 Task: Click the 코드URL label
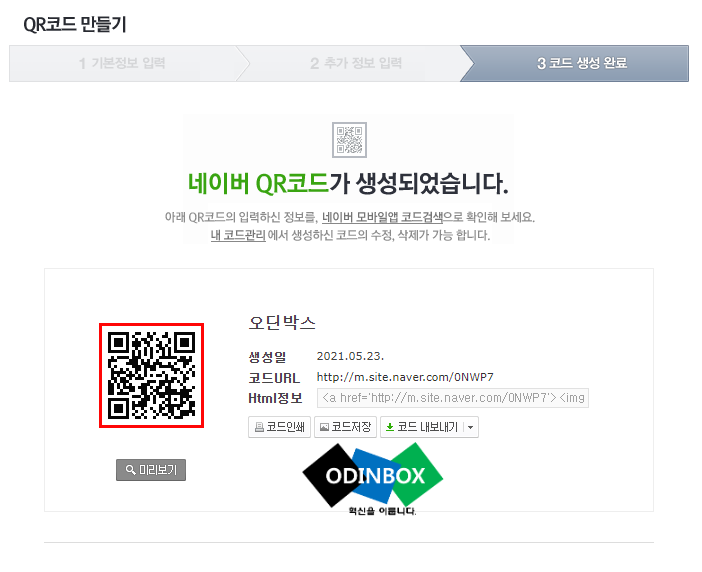[x=274, y=378]
